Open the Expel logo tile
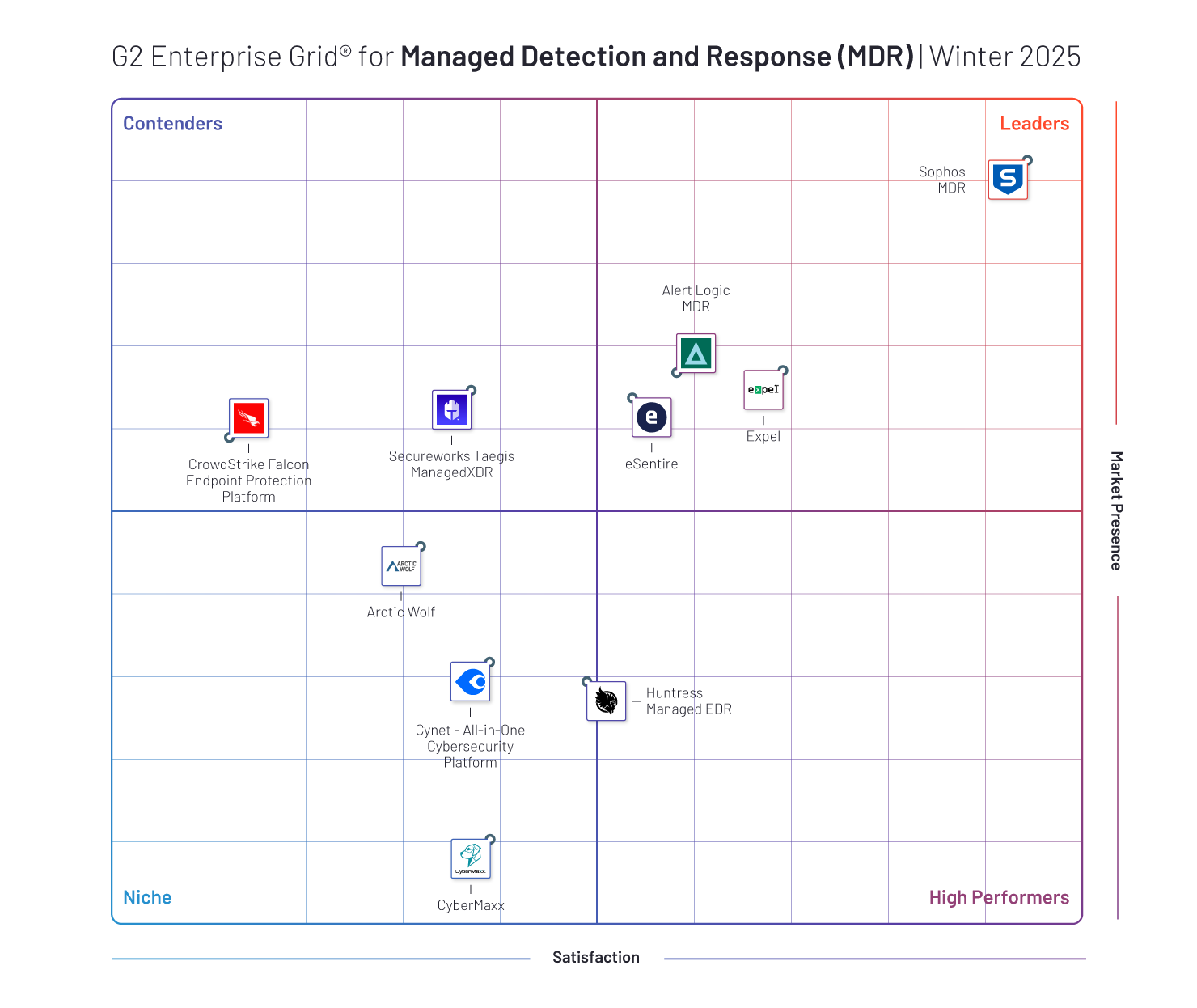 pos(763,390)
